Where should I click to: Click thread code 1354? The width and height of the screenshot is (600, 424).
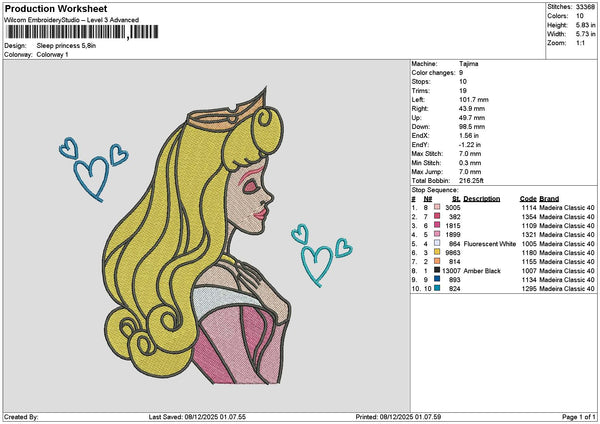529,217
